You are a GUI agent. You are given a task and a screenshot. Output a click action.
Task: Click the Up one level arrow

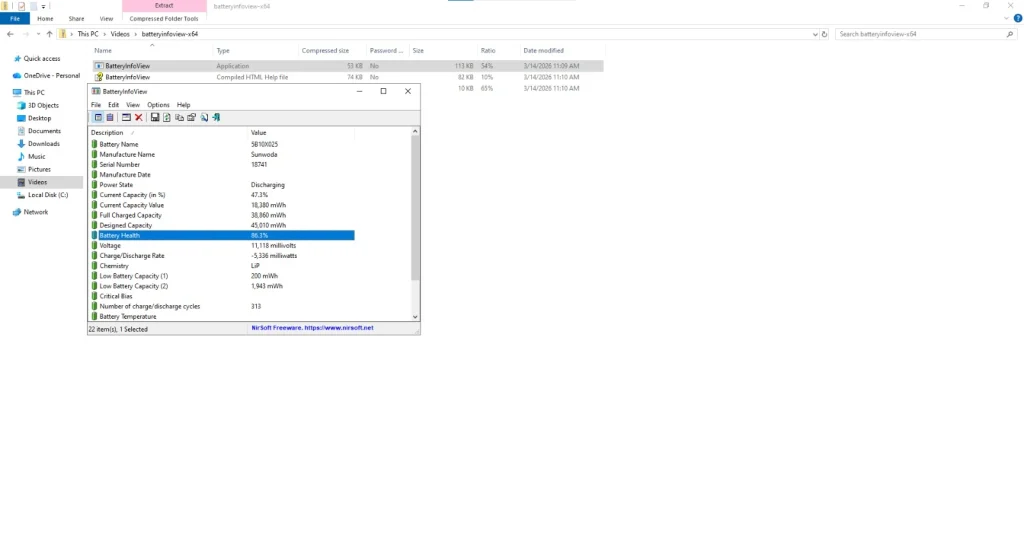pyautogui.click(x=49, y=34)
